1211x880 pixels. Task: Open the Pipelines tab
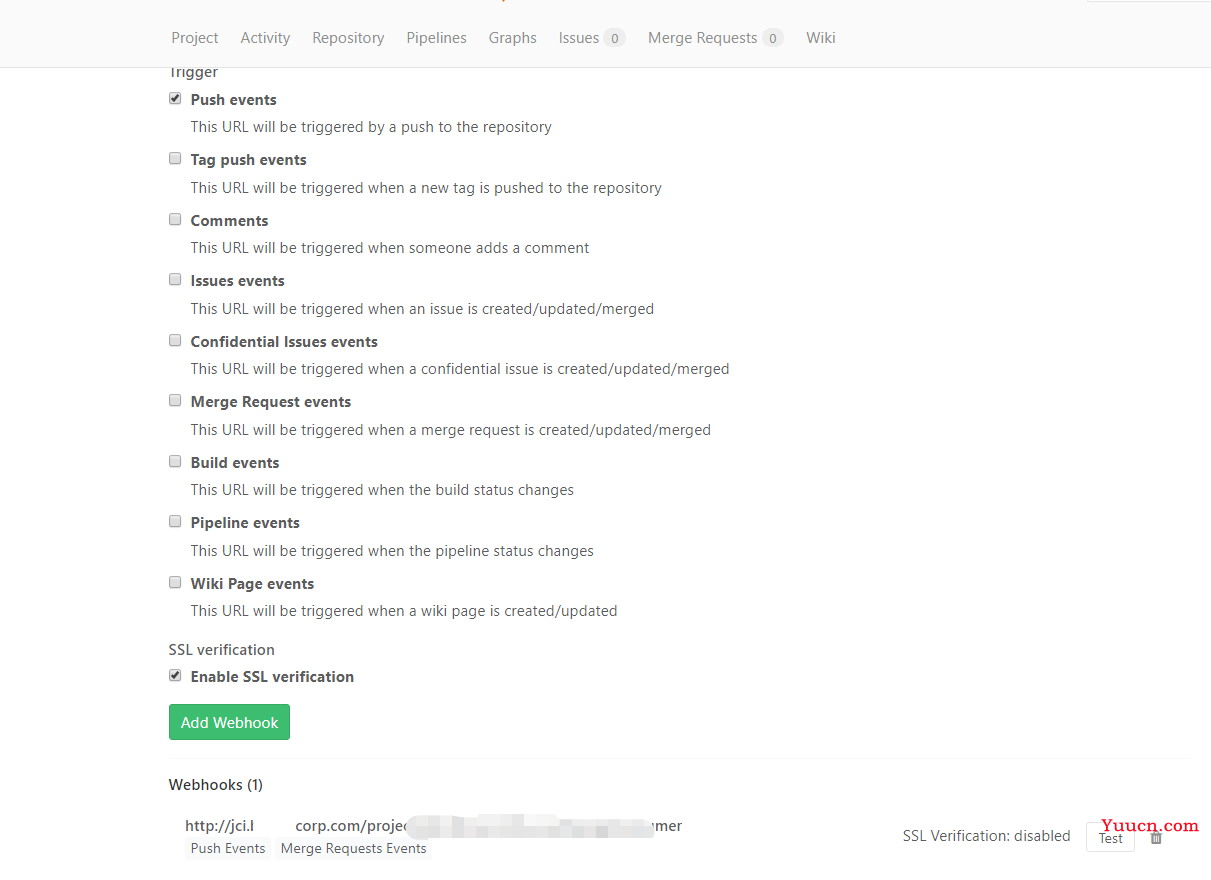[x=436, y=38]
